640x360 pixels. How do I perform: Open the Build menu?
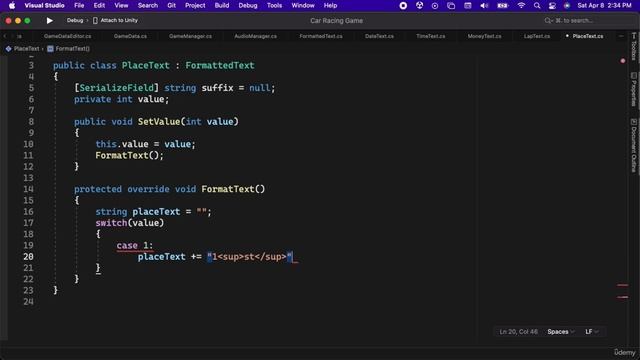pos(222,6)
